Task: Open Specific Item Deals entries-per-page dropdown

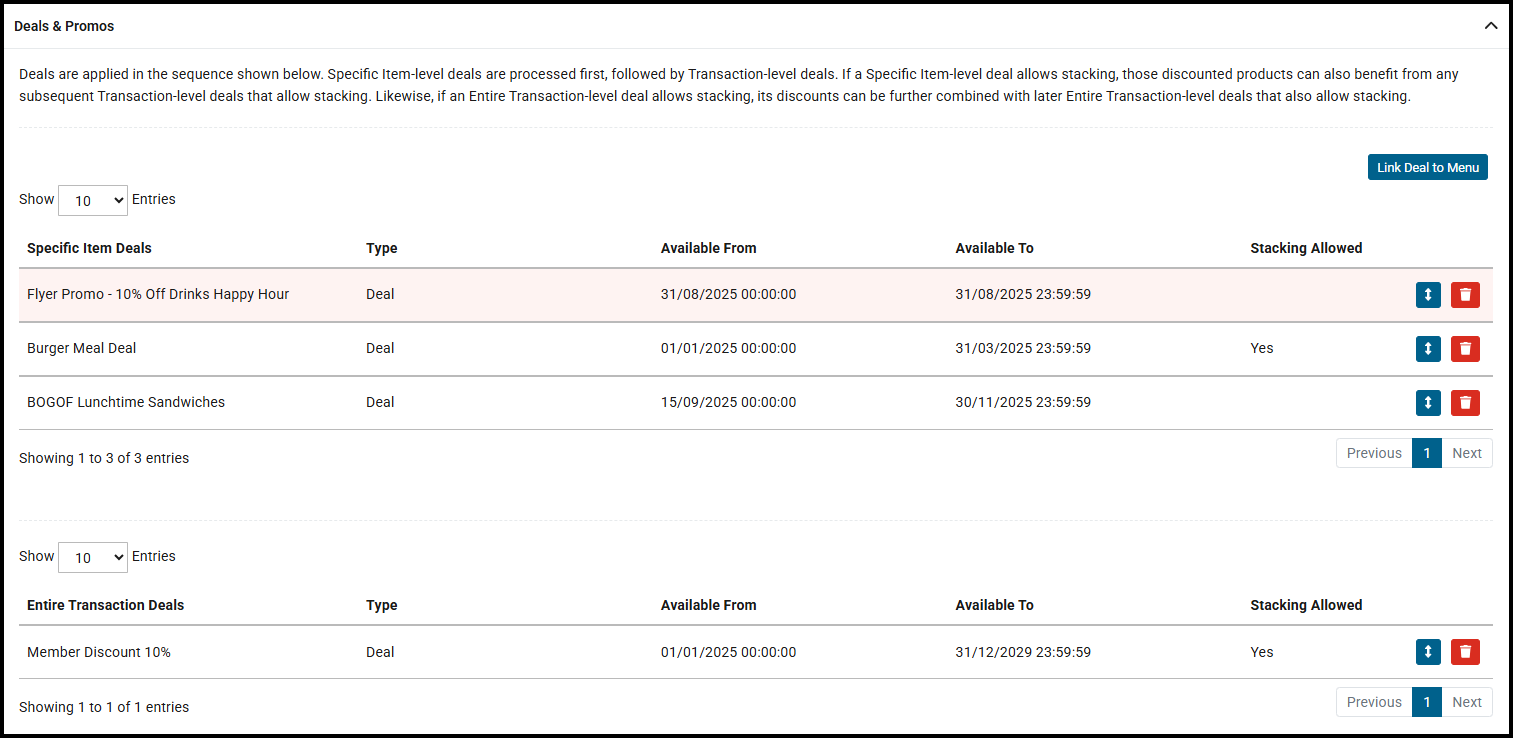Action: point(93,200)
